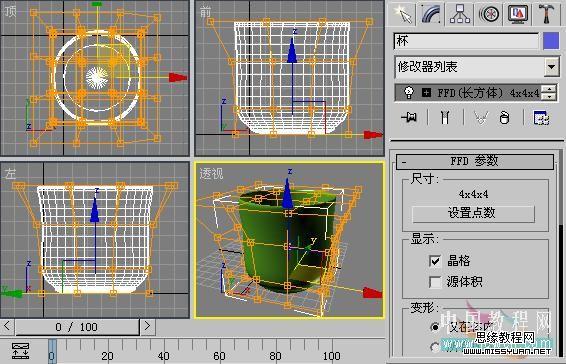Open the Create panel tab
This screenshot has height=364, width=566.
(402, 14)
